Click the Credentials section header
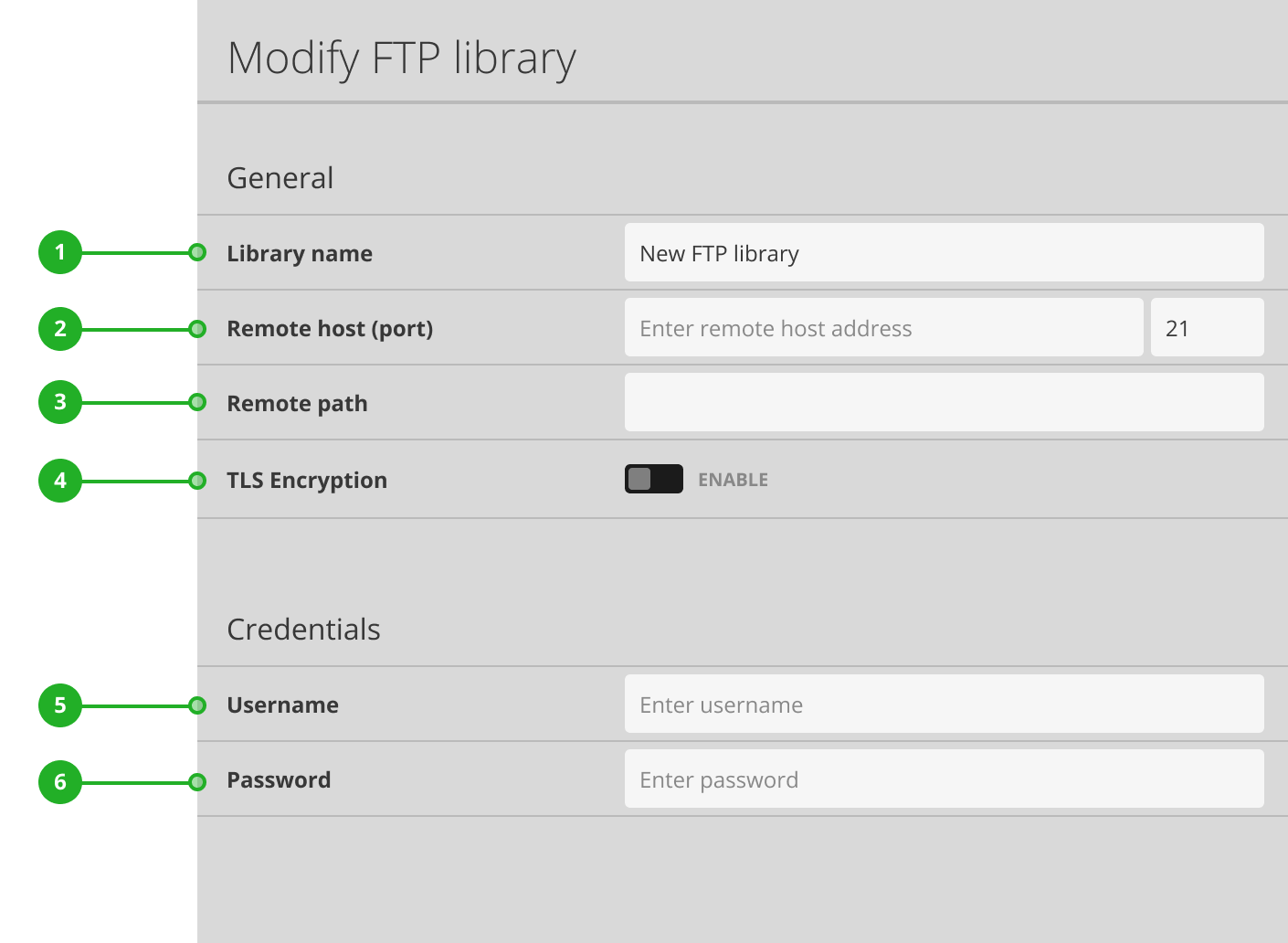 pos(304,629)
